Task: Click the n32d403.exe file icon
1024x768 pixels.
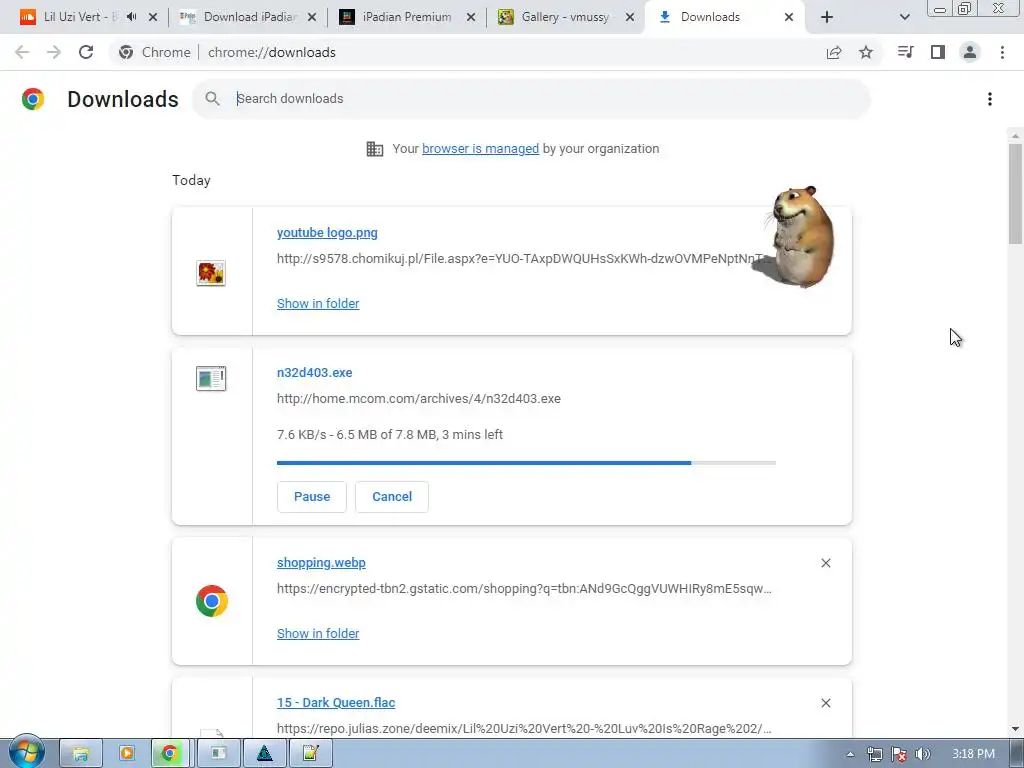Action: tap(211, 378)
